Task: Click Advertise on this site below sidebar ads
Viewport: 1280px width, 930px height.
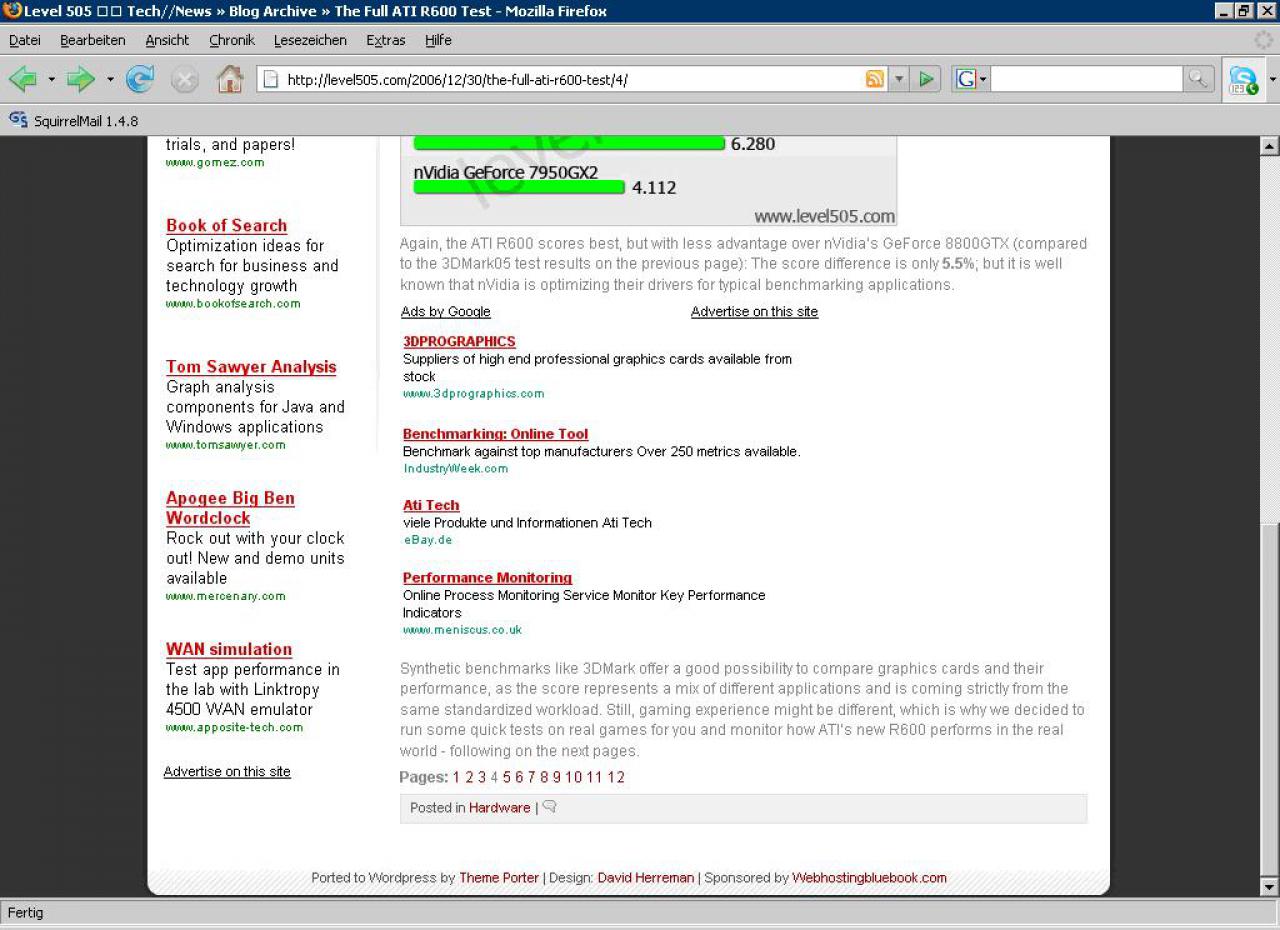Action: pos(227,772)
